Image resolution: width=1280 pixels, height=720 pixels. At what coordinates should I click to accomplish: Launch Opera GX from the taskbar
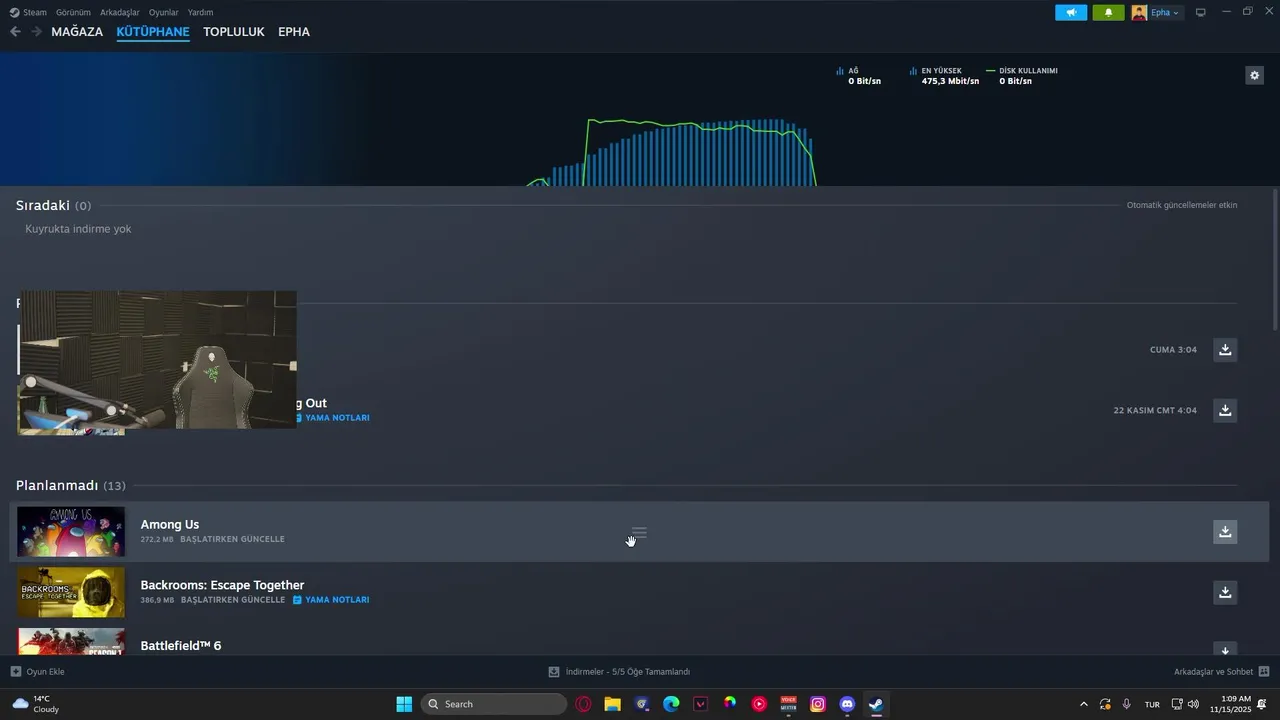583,704
